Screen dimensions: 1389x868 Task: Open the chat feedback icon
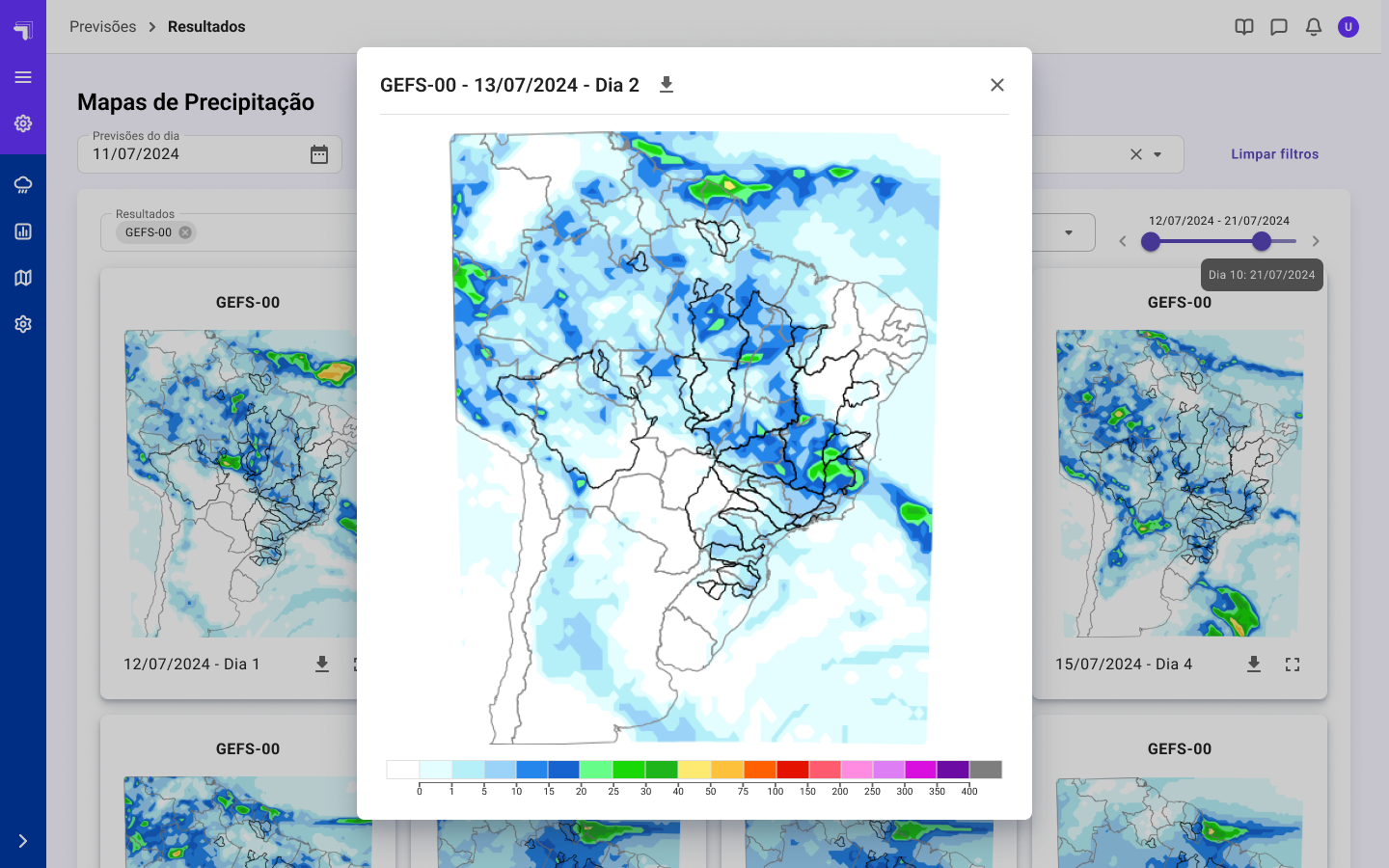1279,27
